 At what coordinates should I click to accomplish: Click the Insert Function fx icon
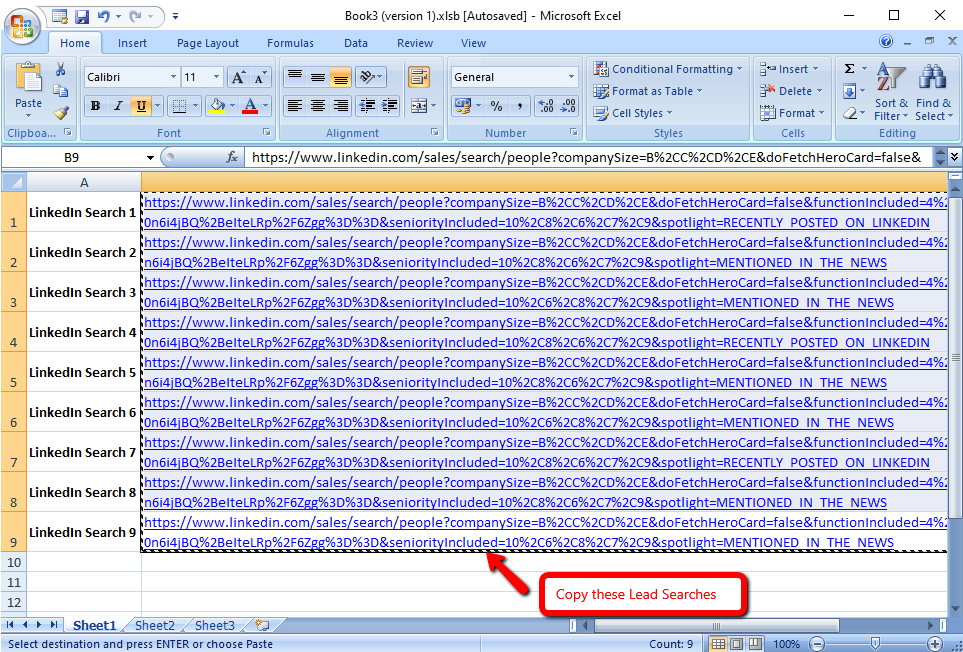coord(232,157)
